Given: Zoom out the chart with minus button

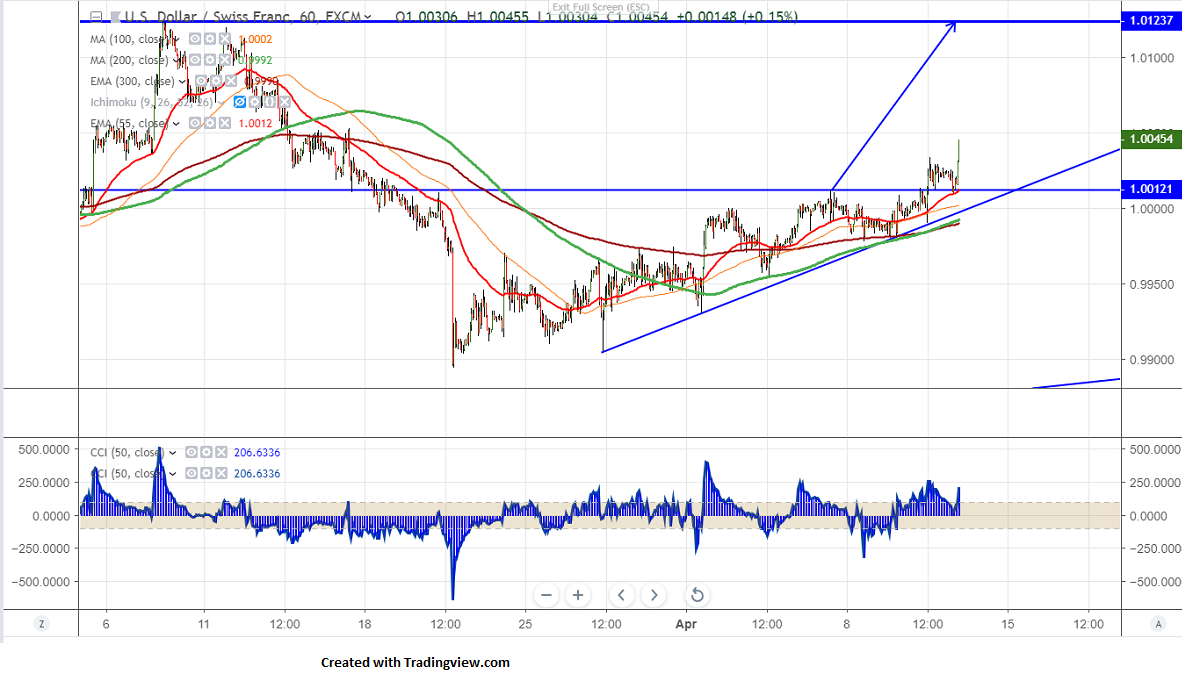Looking at the screenshot, I should [547, 595].
